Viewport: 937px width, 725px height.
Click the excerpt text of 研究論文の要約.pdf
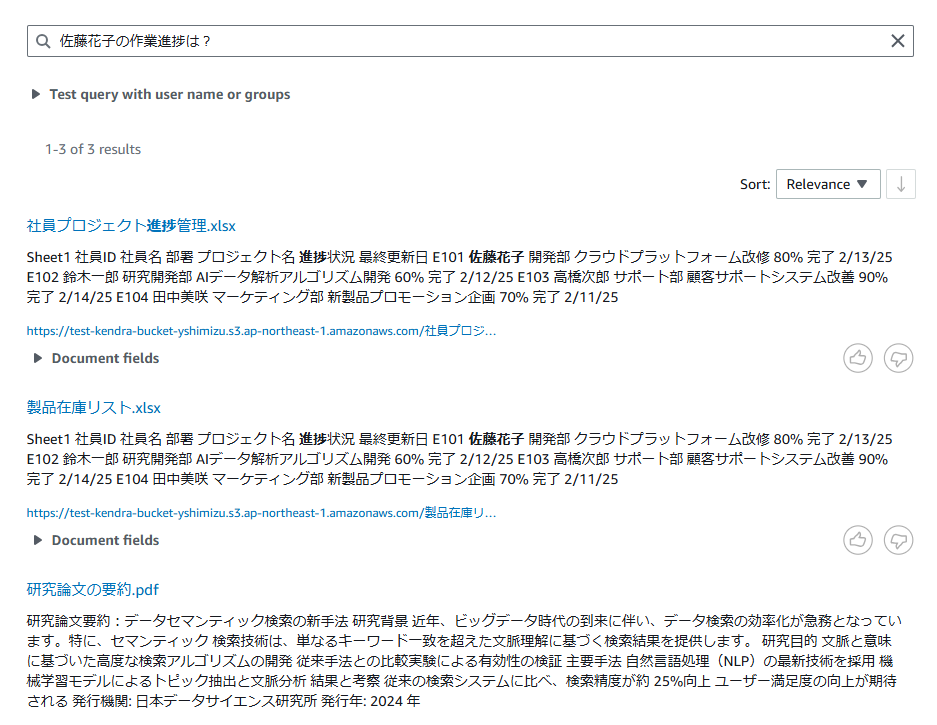tap(464, 661)
